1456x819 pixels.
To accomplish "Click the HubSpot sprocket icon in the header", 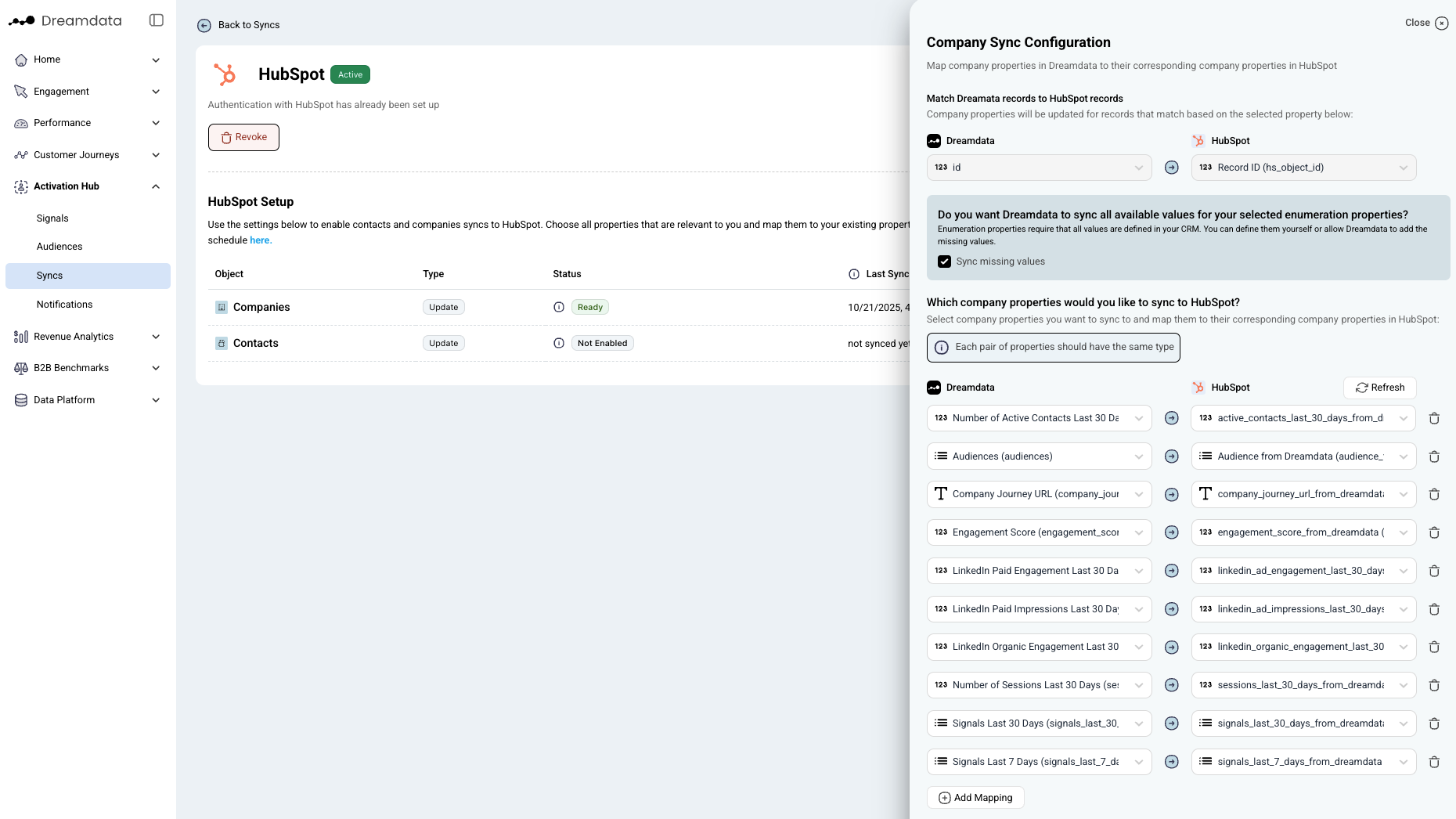I will 225,74.
